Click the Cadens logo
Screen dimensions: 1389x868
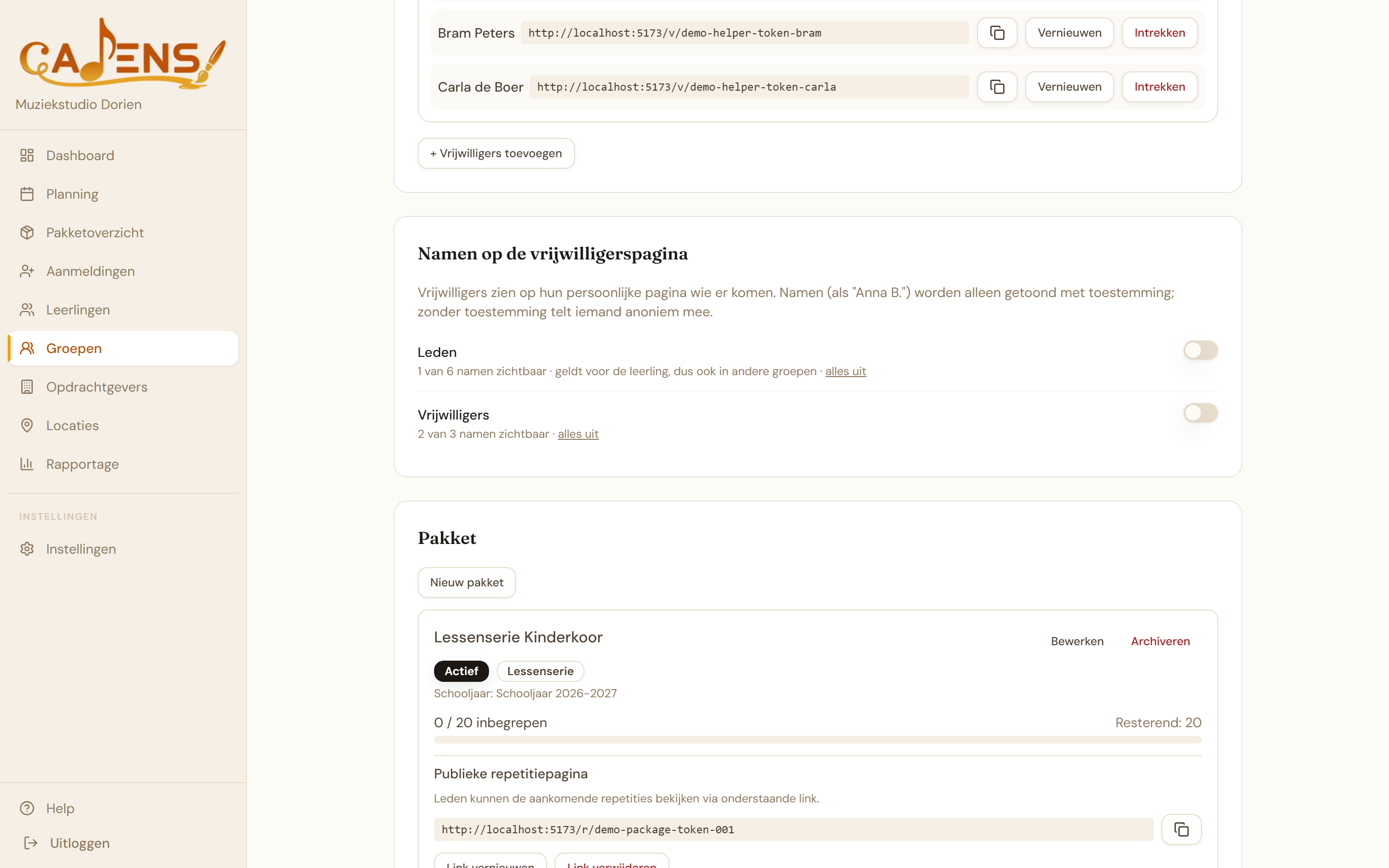(x=123, y=53)
